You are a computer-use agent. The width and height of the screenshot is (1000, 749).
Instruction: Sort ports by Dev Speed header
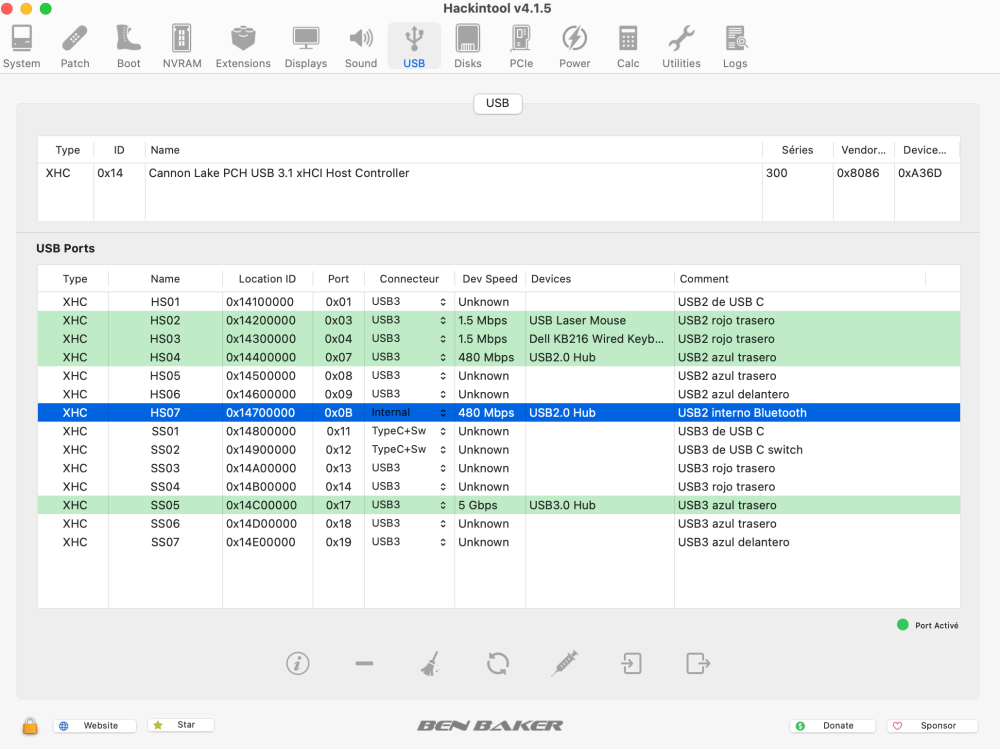pos(490,279)
